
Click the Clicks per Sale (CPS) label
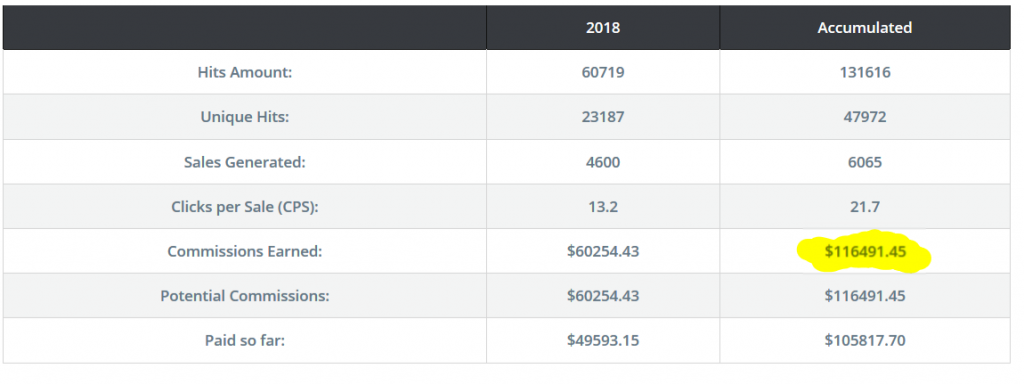[x=245, y=207]
